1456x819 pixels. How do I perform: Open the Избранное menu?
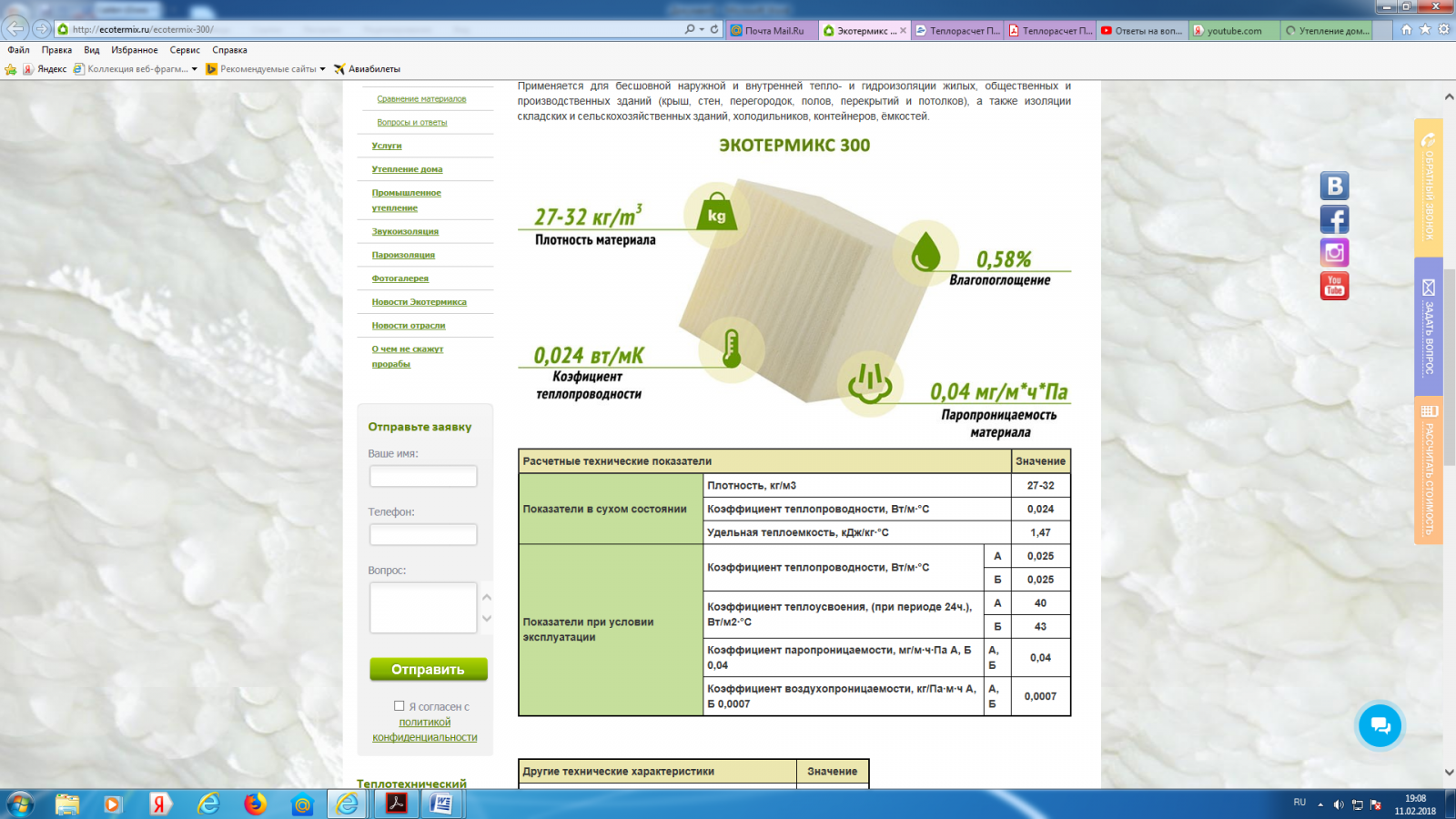(x=135, y=50)
